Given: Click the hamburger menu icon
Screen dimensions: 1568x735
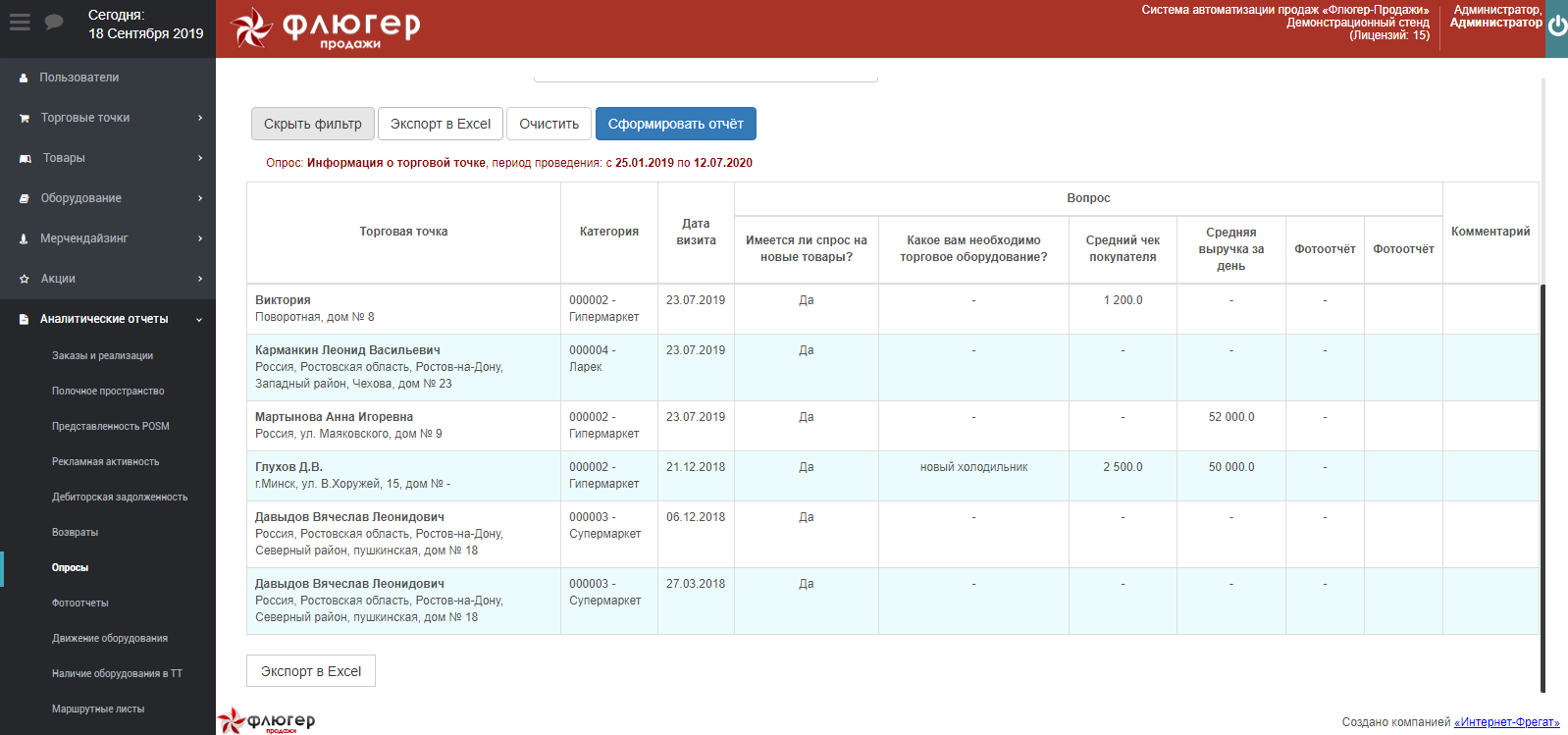Looking at the screenshot, I should [x=20, y=23].
